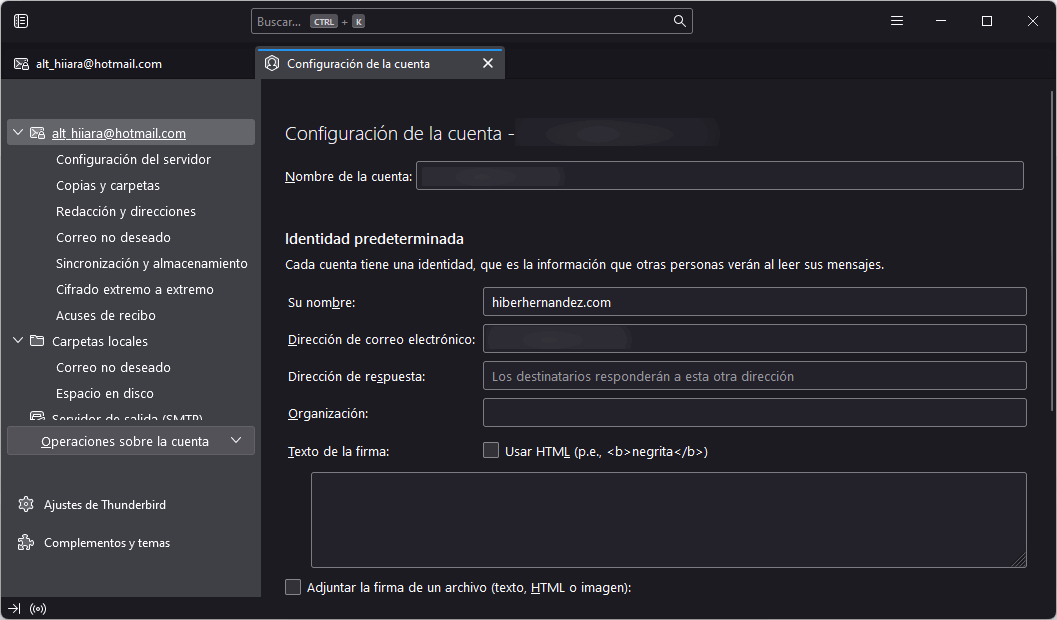Click the search magnifier icon
Image resolution: width=1057 pixels, height=620 pixels.
(679, 21)
